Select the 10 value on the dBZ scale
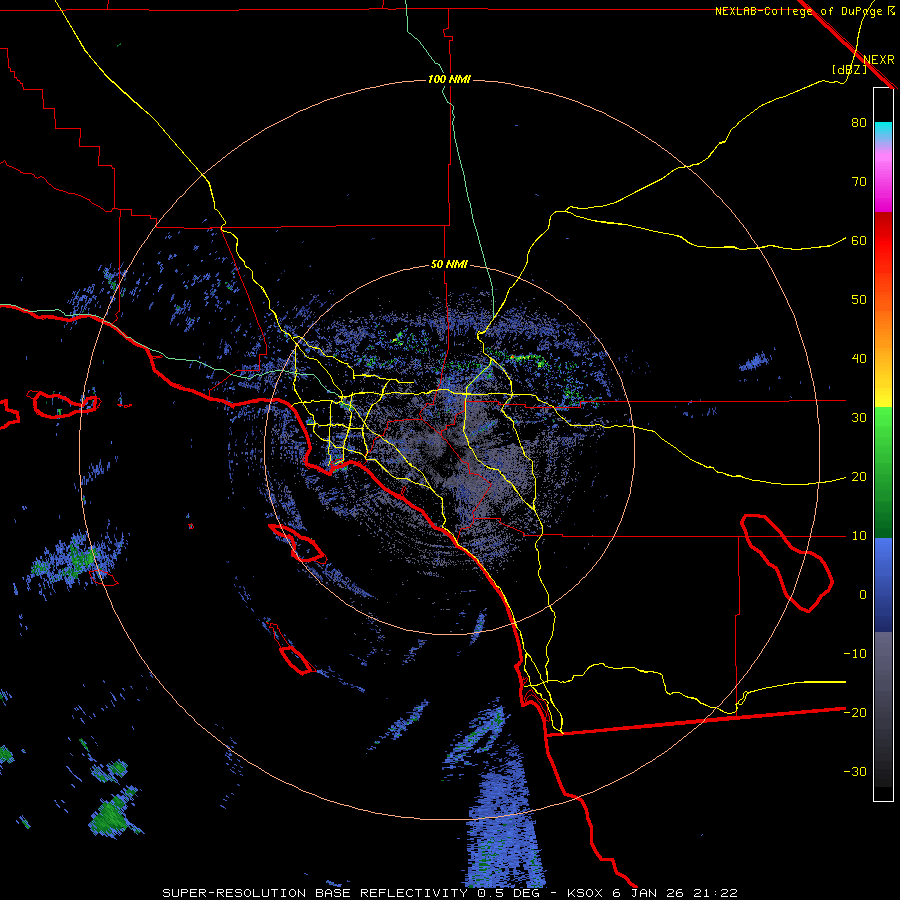Viewport: 900px width, 900px height. pyautogui.click(x=859, y=536)
